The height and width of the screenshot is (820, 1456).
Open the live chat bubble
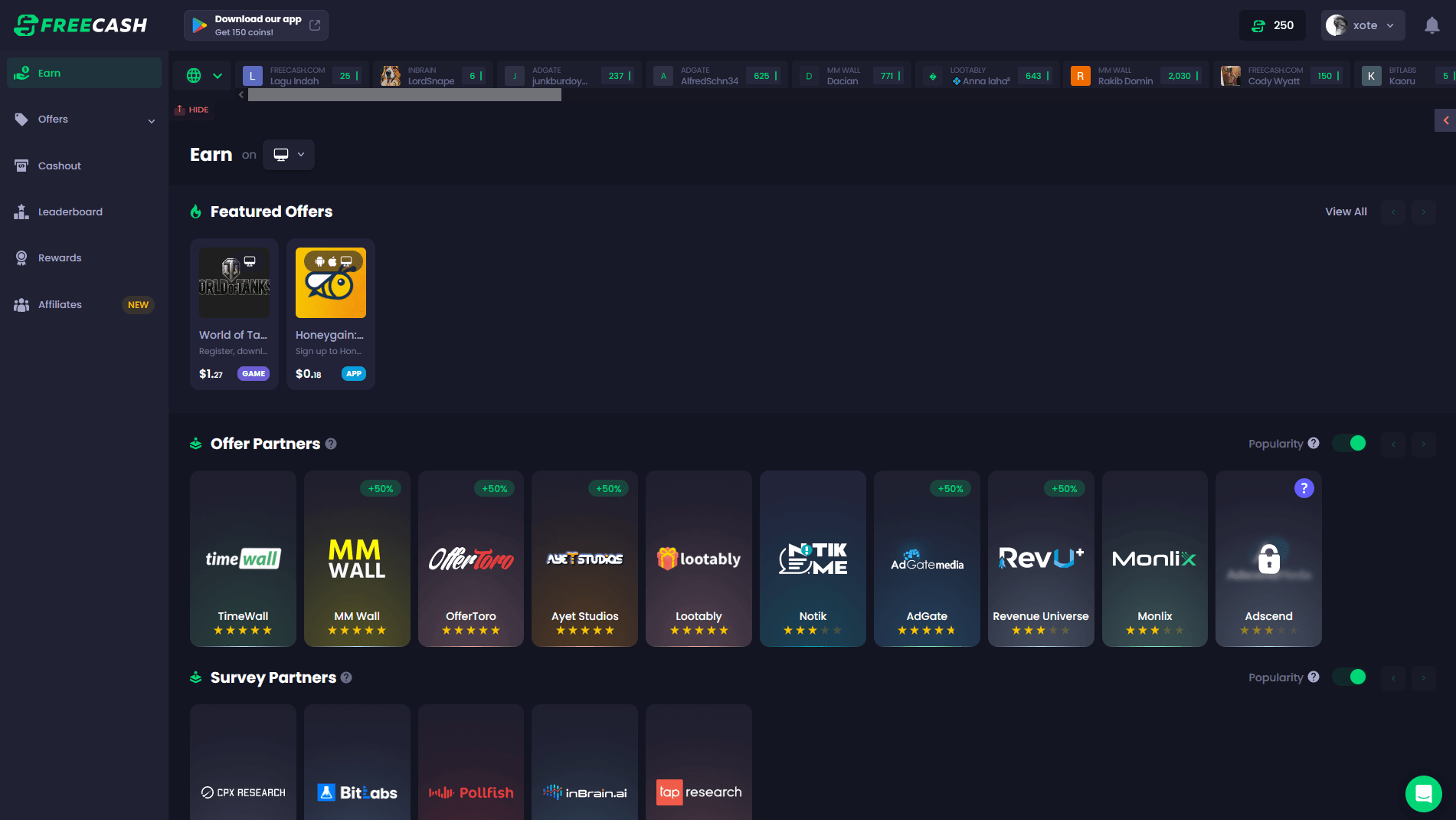(1424, 793)
